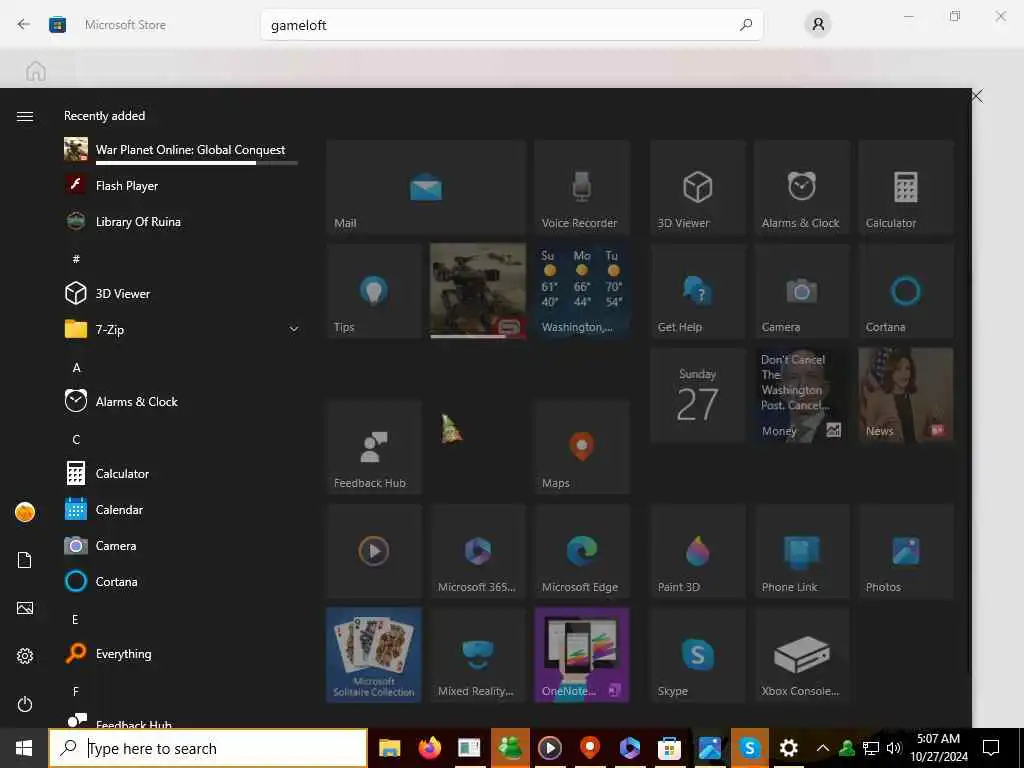This screenshot has width=1024, height=768.
Task: Click the # section header in app list
Action: 76,259
